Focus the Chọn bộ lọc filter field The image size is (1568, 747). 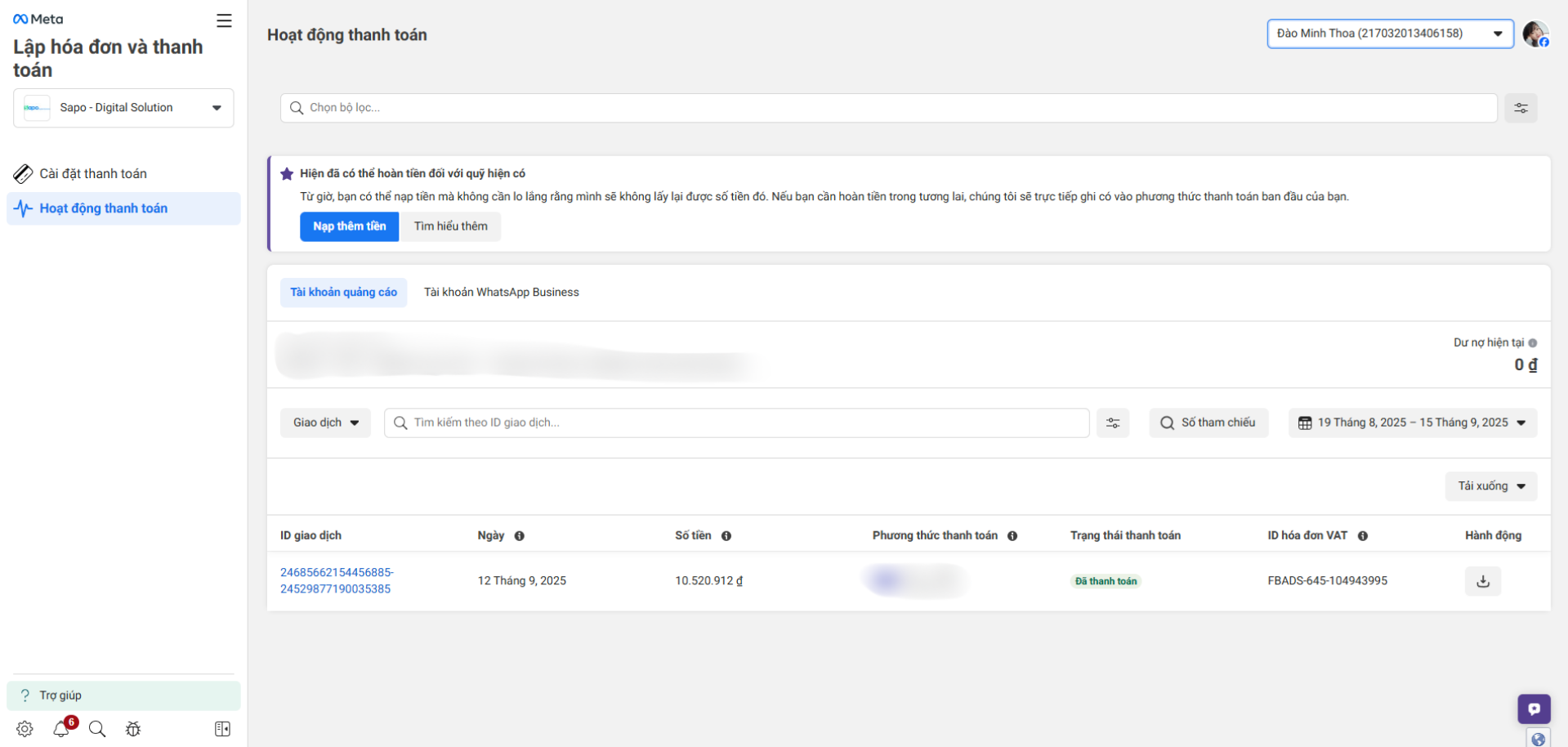pyautogui.click(x=888, y=108)
